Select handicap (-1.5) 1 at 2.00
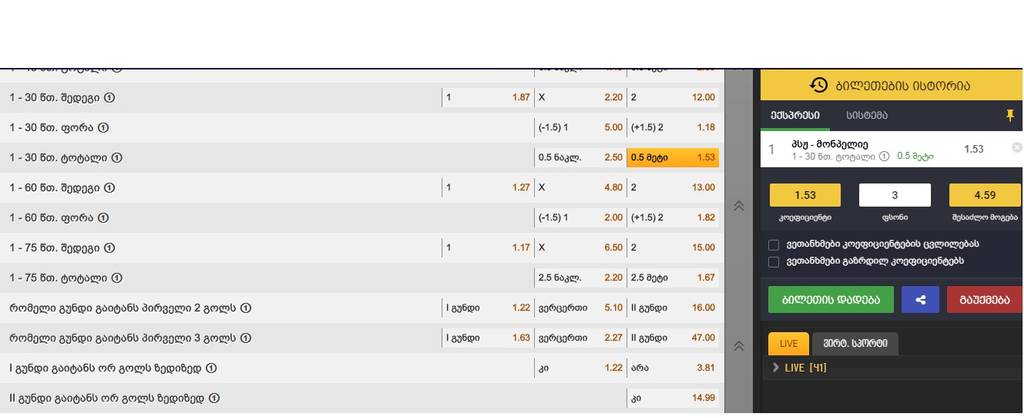 point(580,217)
